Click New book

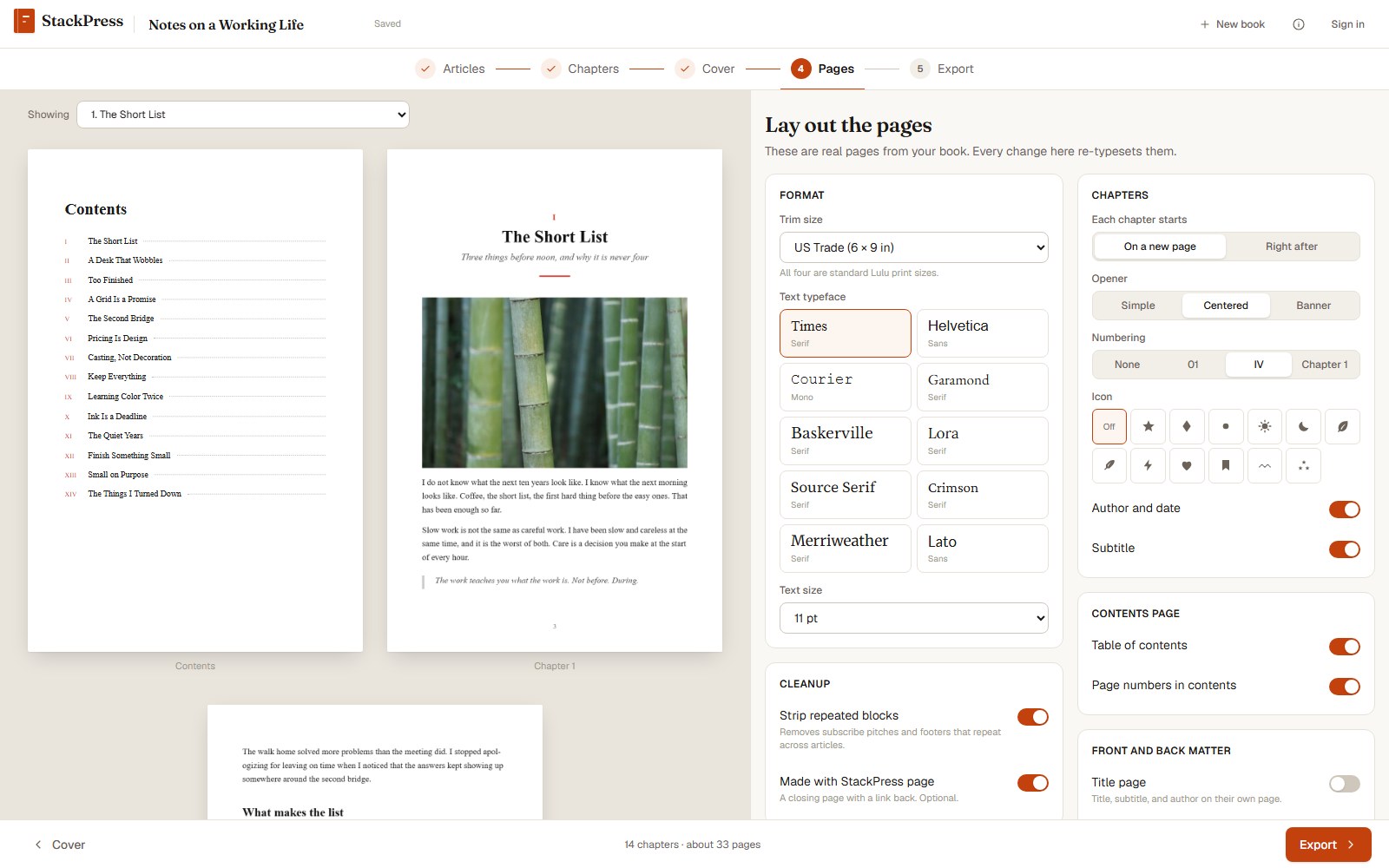click(x=1233, y=24)
